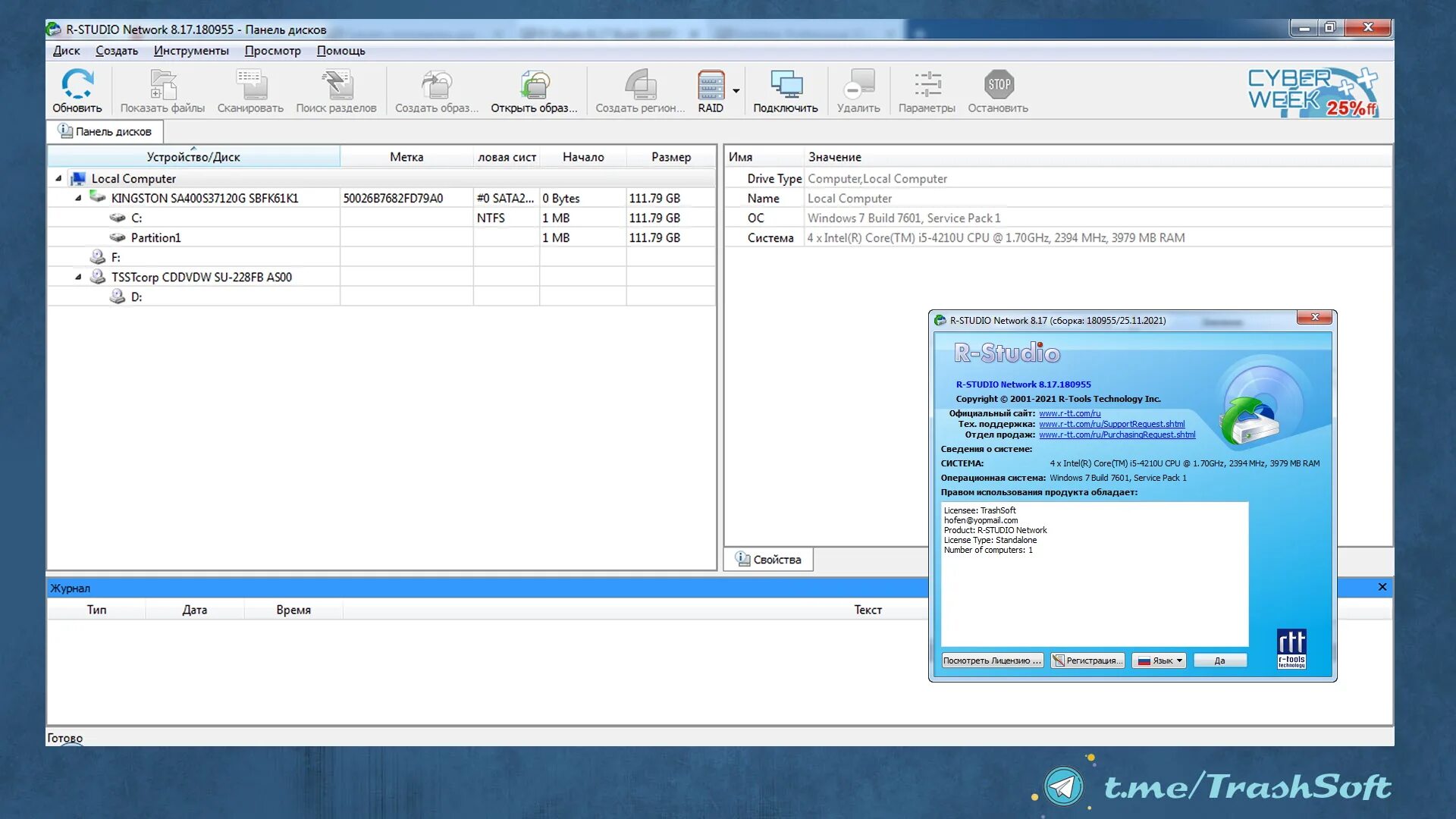The image size is (1456, 819).
Task: Open the Диск menu
Action: 67,51
